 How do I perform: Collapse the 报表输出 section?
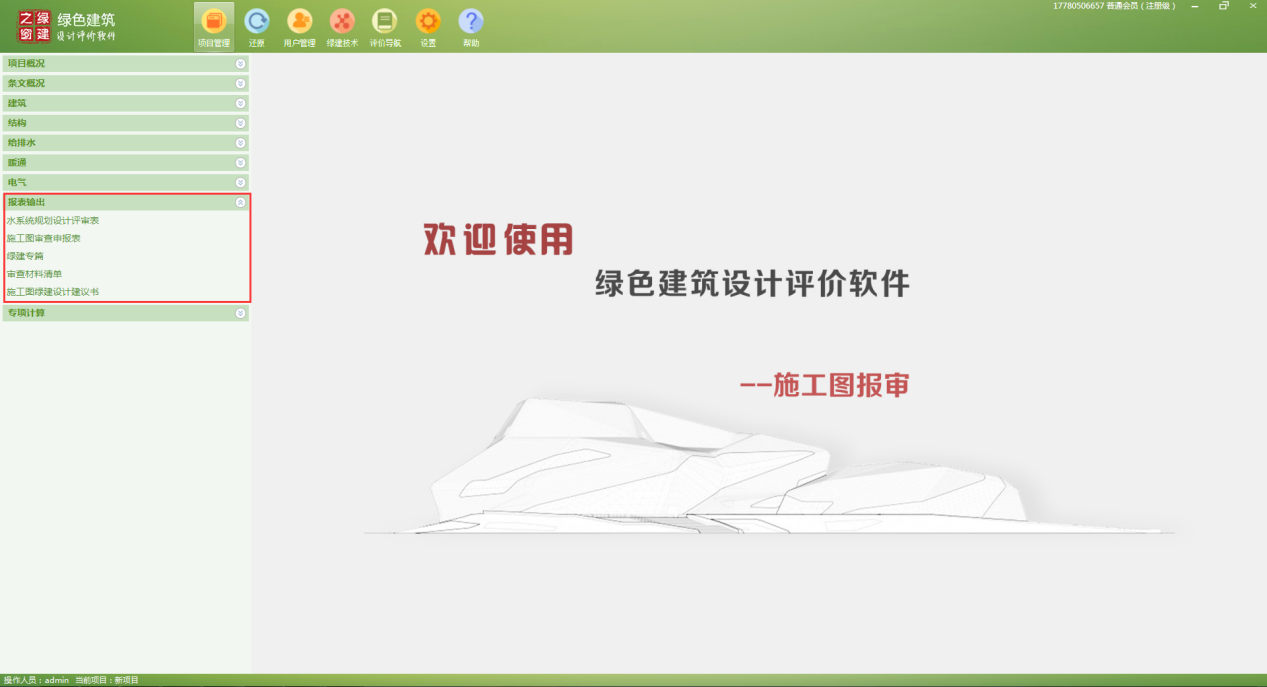240,203
